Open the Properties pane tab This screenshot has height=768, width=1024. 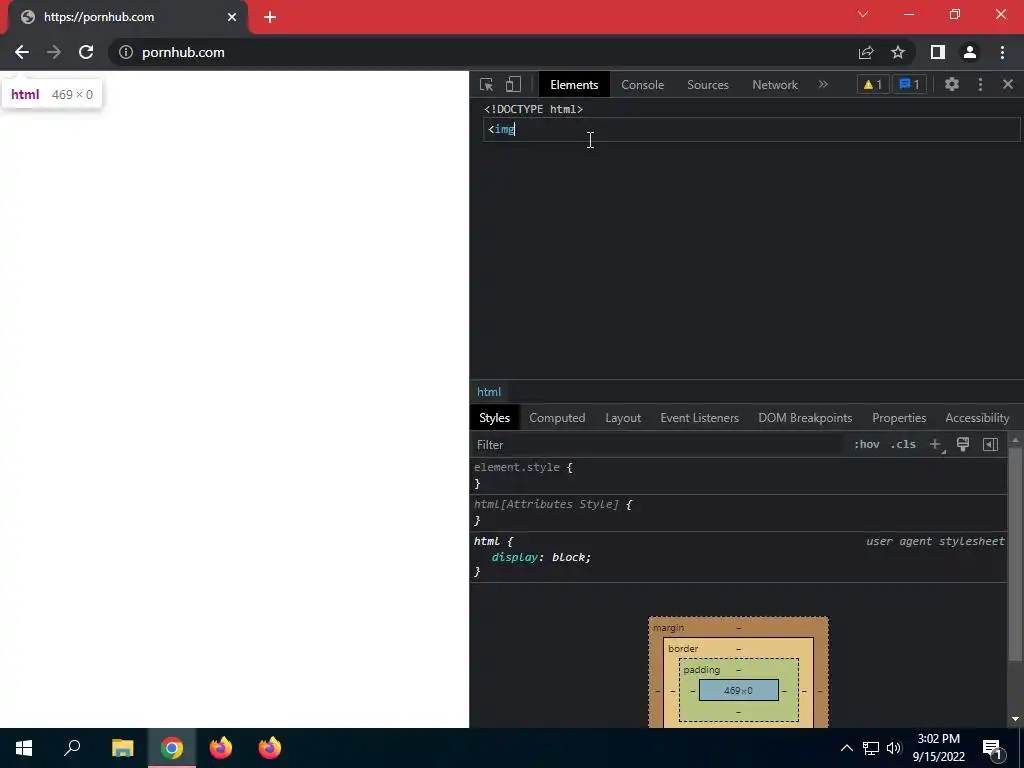899,418
